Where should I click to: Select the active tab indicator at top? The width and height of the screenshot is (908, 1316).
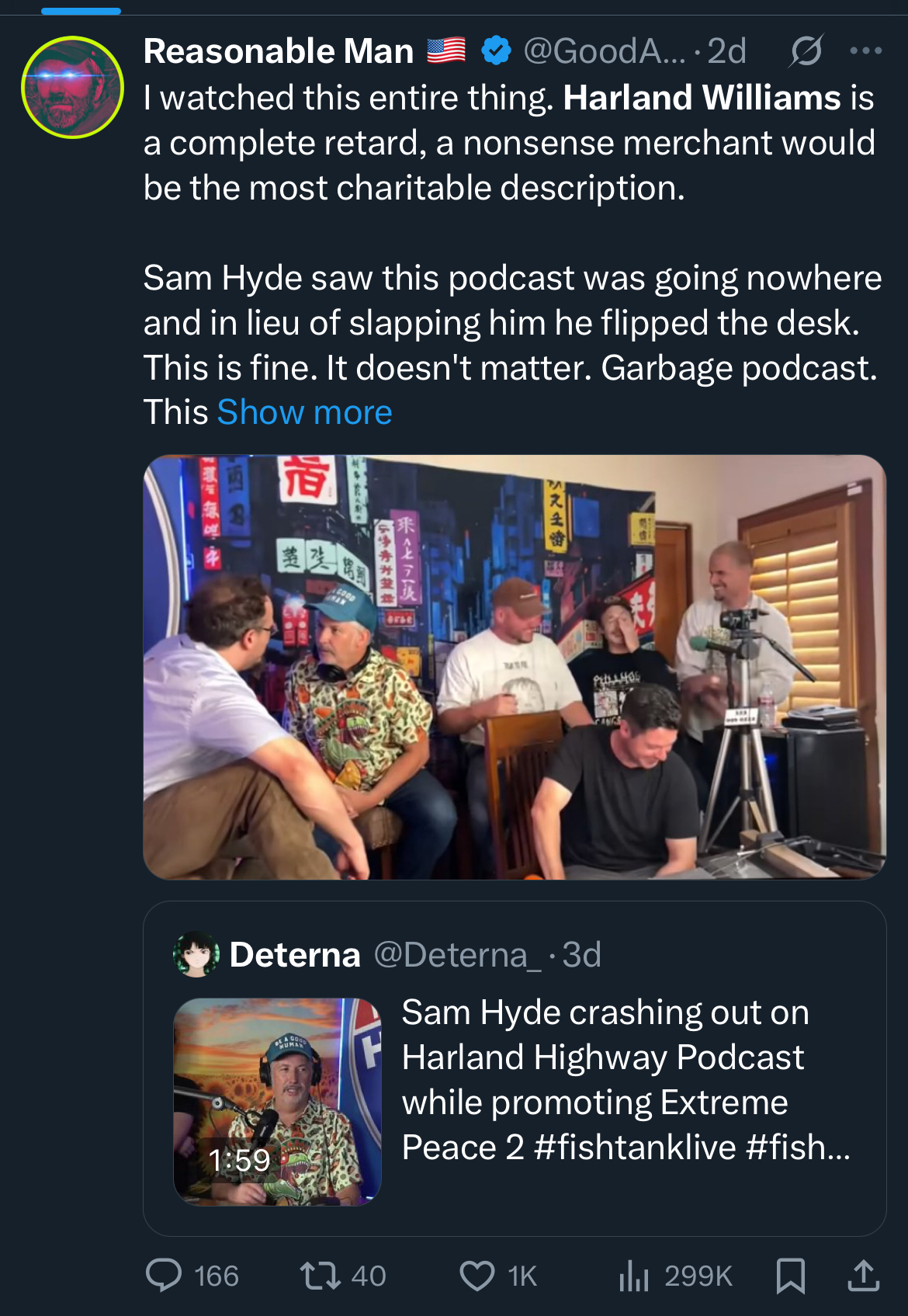(81, 11)
